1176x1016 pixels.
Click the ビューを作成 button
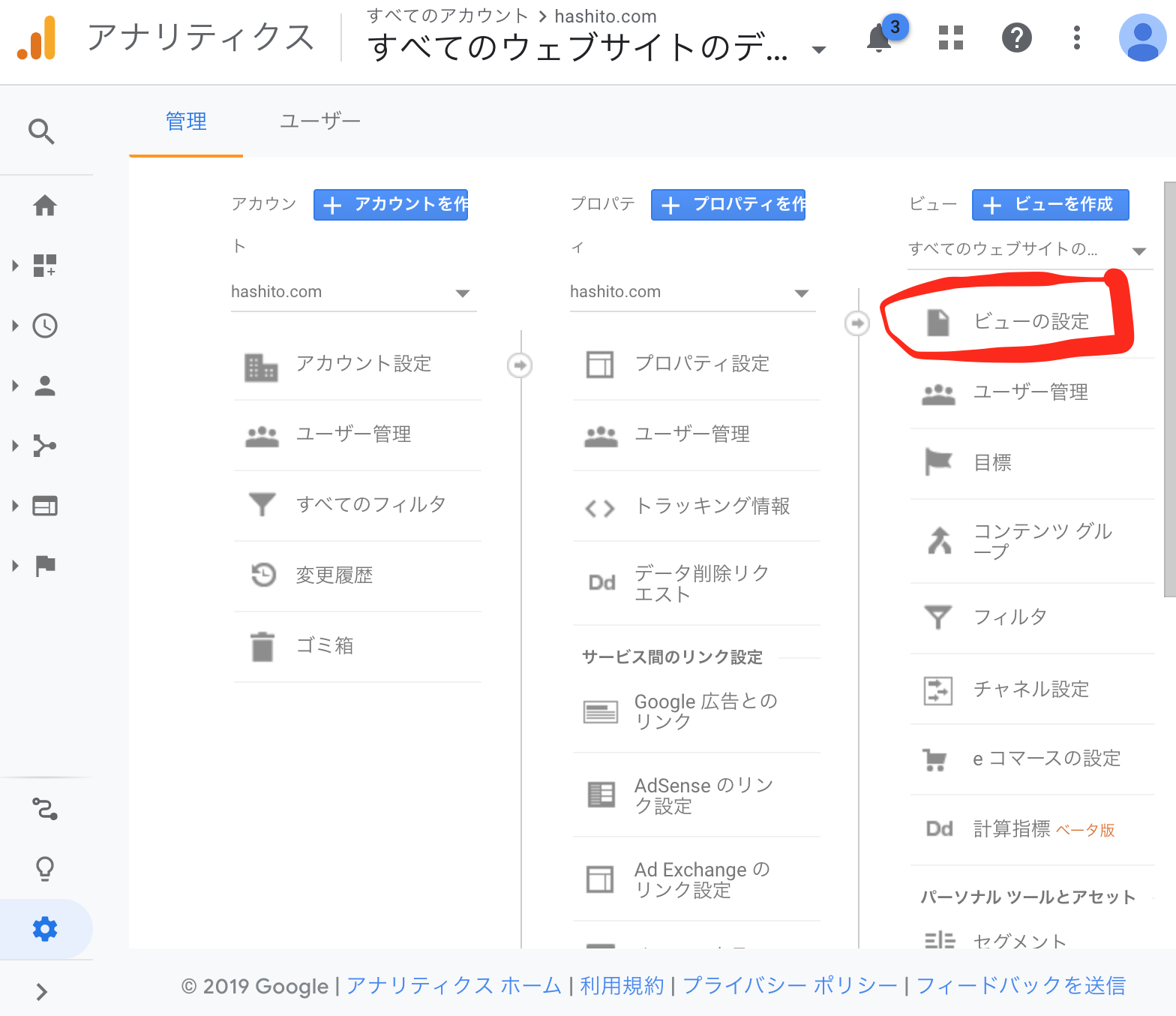pos(1050,205)
